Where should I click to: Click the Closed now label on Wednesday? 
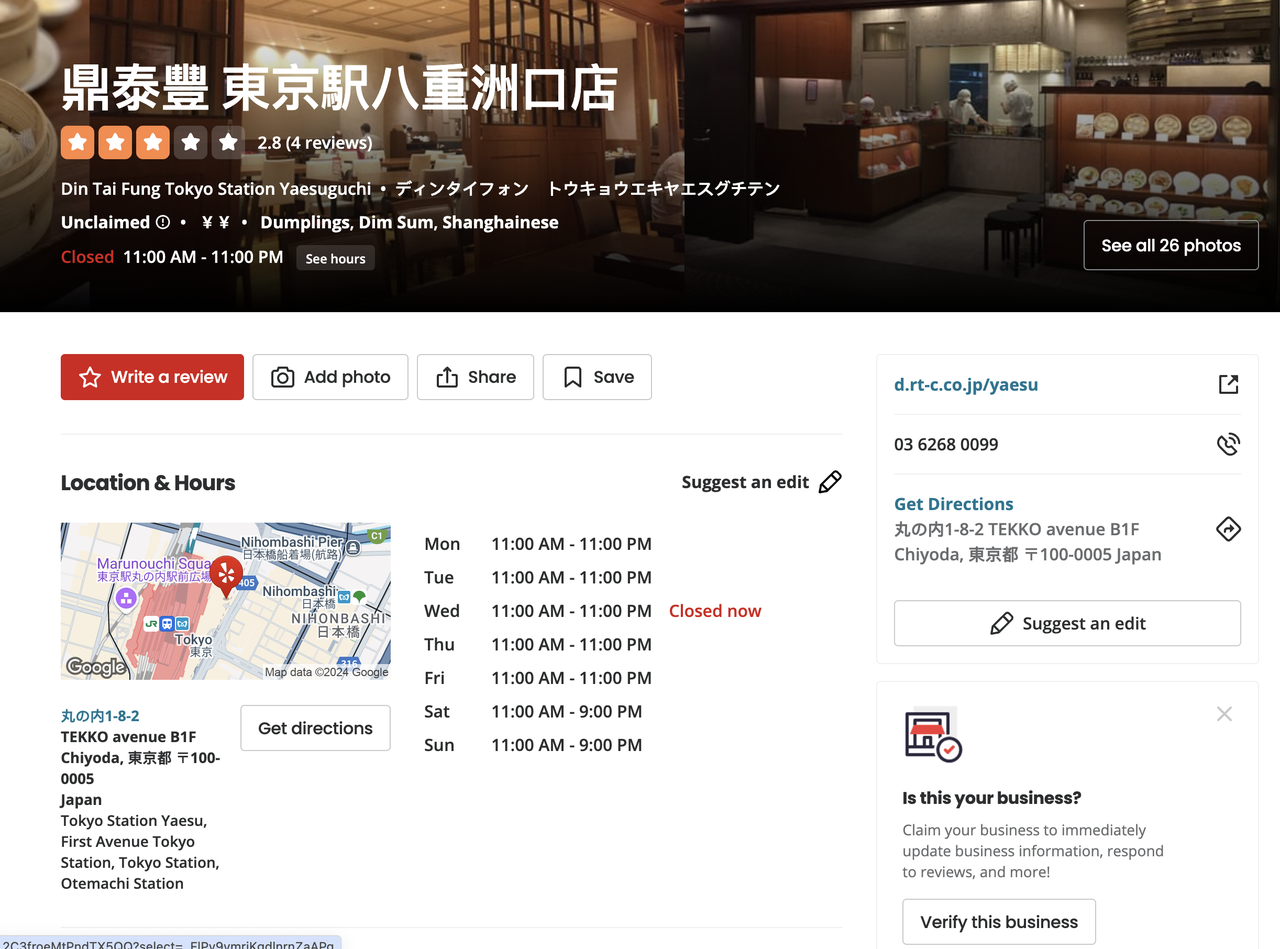click(x=715, y=611)
